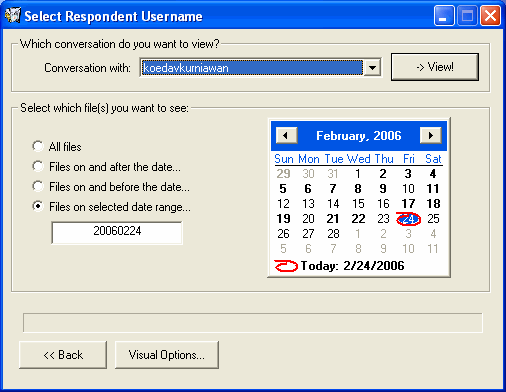506x392 pixels.
Task: Select Files on selected date range
Action: 112,207
